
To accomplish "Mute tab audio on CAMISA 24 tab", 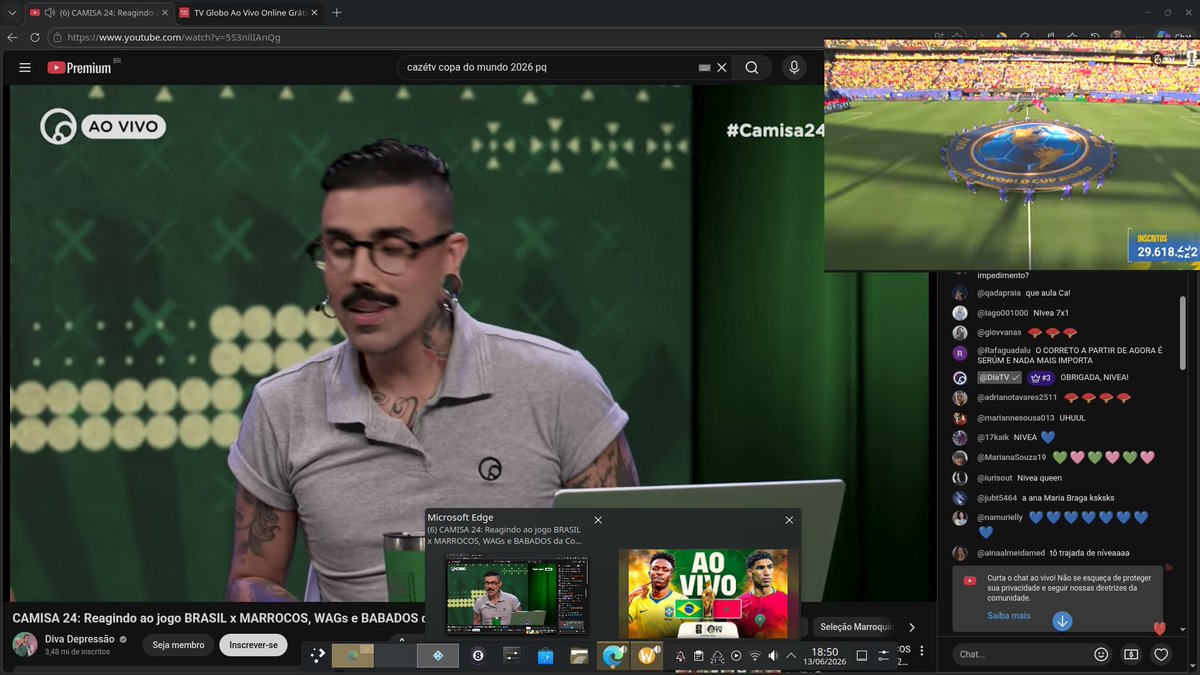I will (49, 12).
